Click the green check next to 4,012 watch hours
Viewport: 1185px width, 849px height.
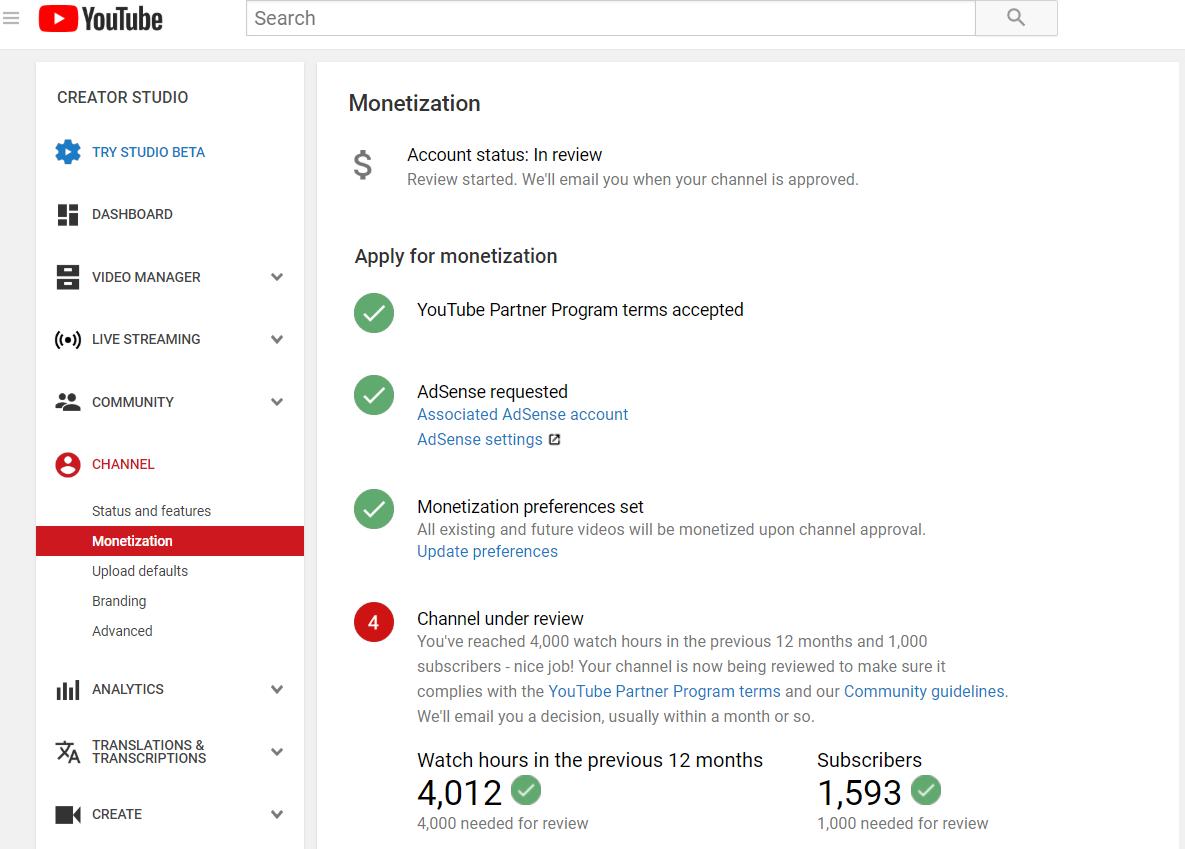(x=526, y=790)
